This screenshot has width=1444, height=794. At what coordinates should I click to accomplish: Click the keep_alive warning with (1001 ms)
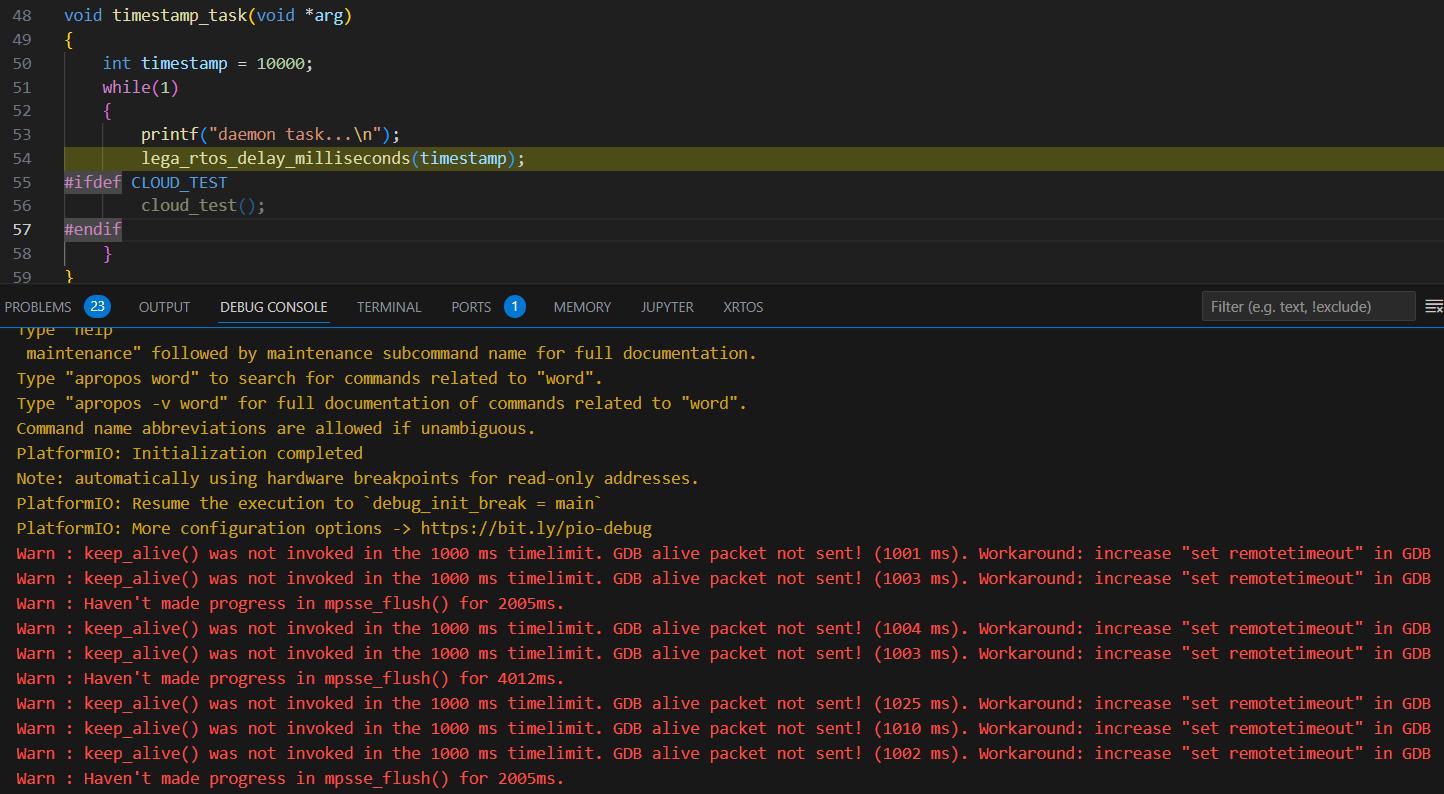coord(724,553)
